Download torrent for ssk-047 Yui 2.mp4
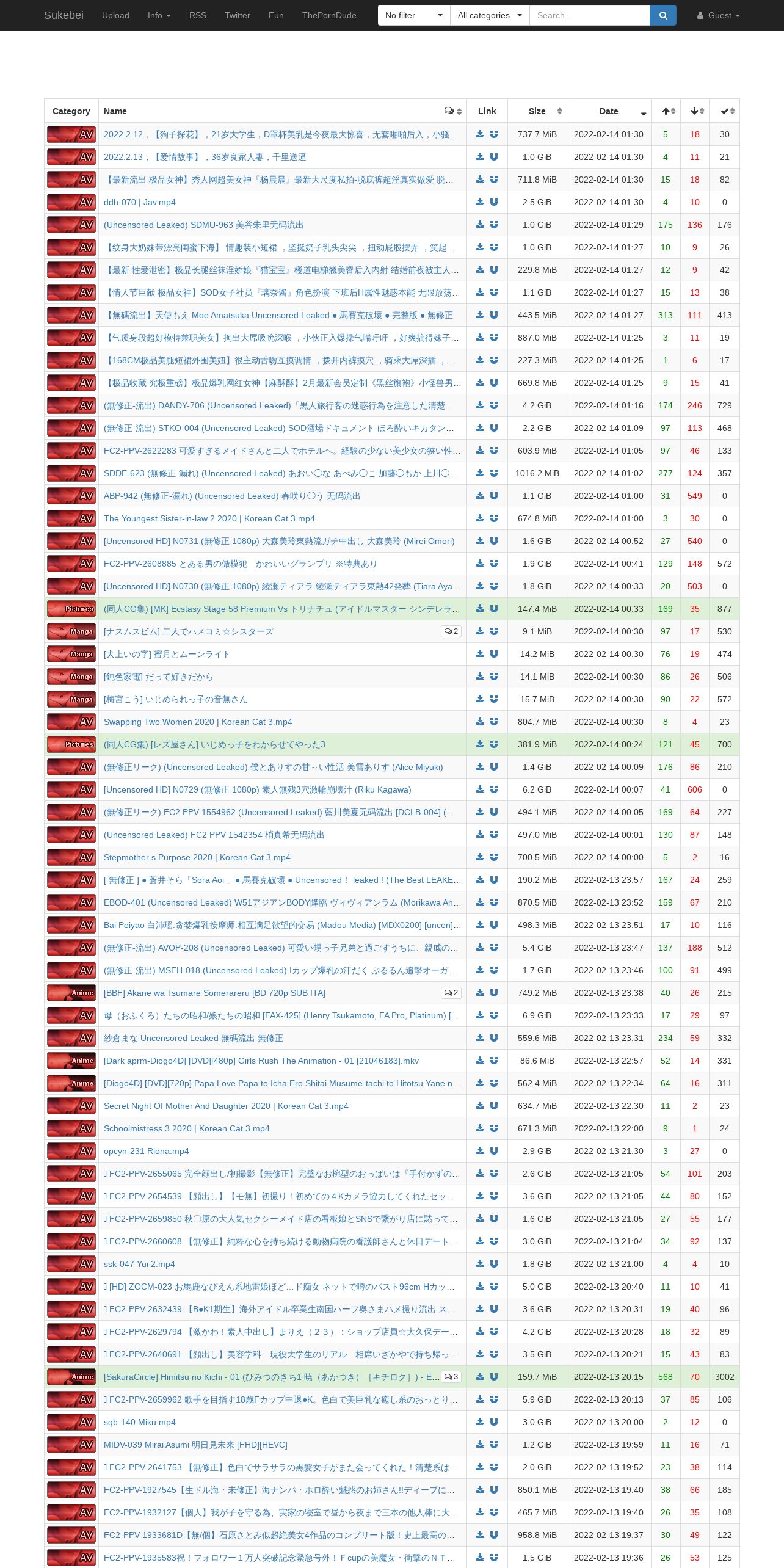This screenshot has width=784, height=1568. [480, 1264]
